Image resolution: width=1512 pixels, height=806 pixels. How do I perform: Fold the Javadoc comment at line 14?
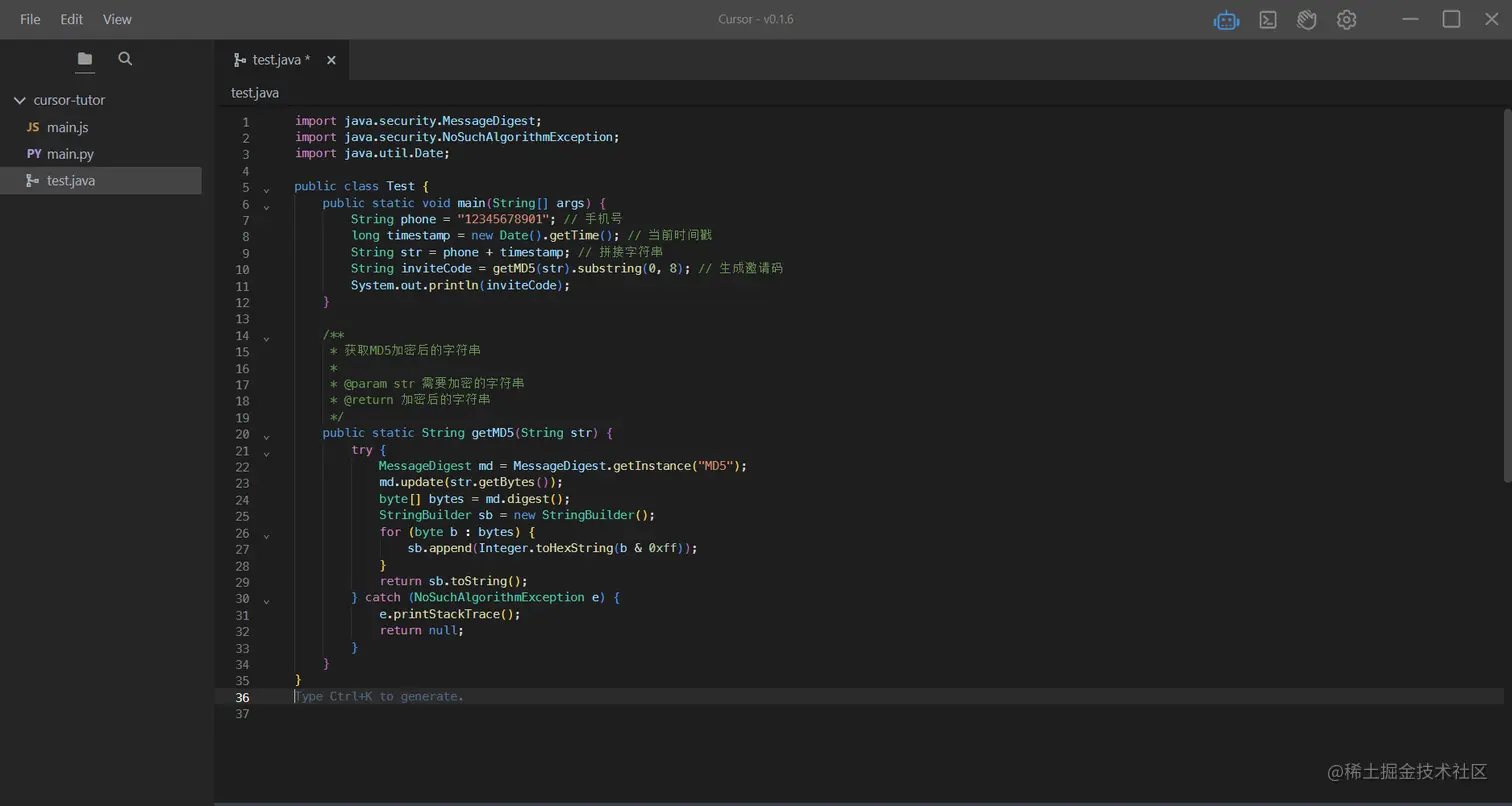267,338
